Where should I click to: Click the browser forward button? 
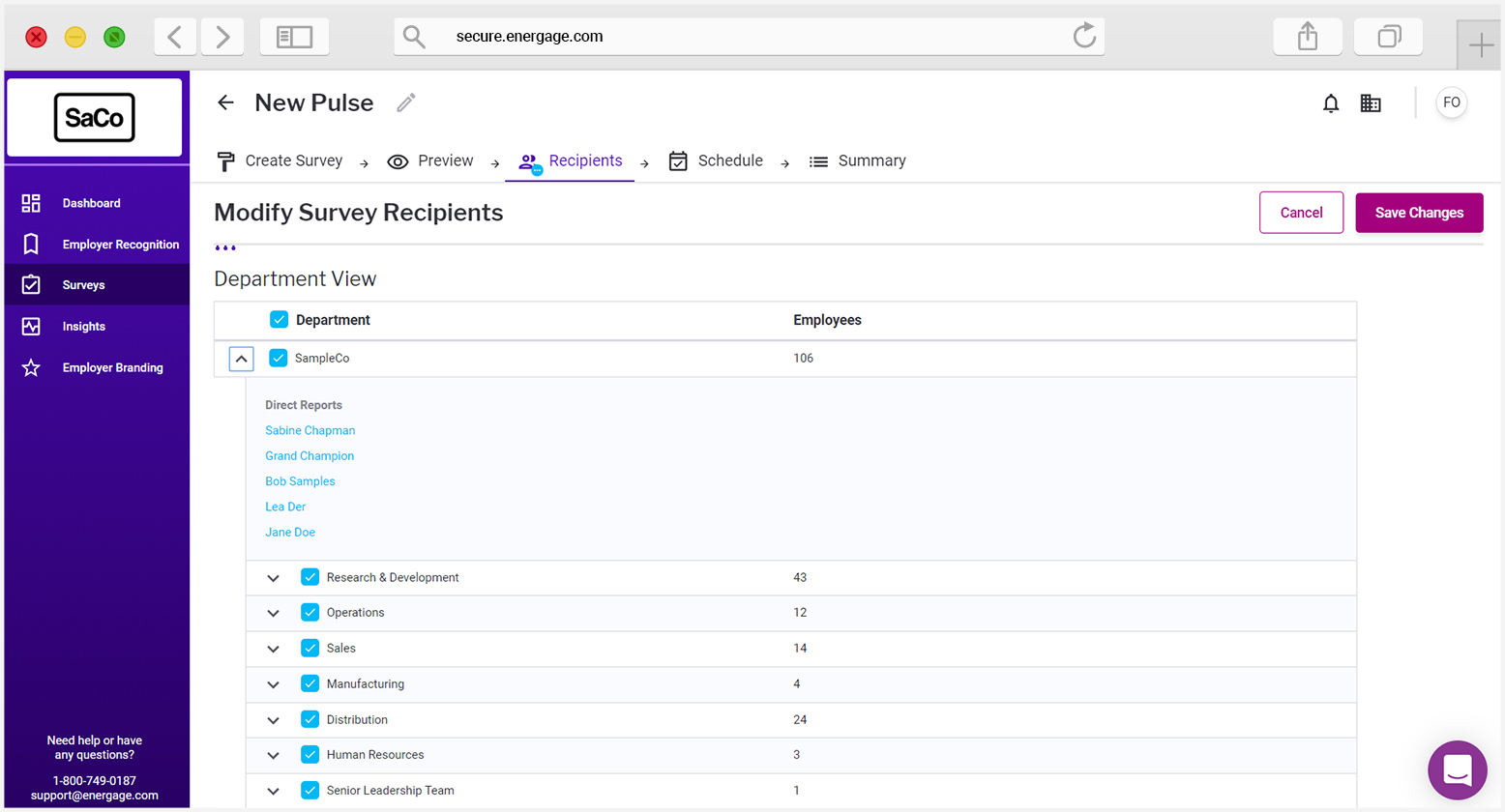[x=222, y=37]
